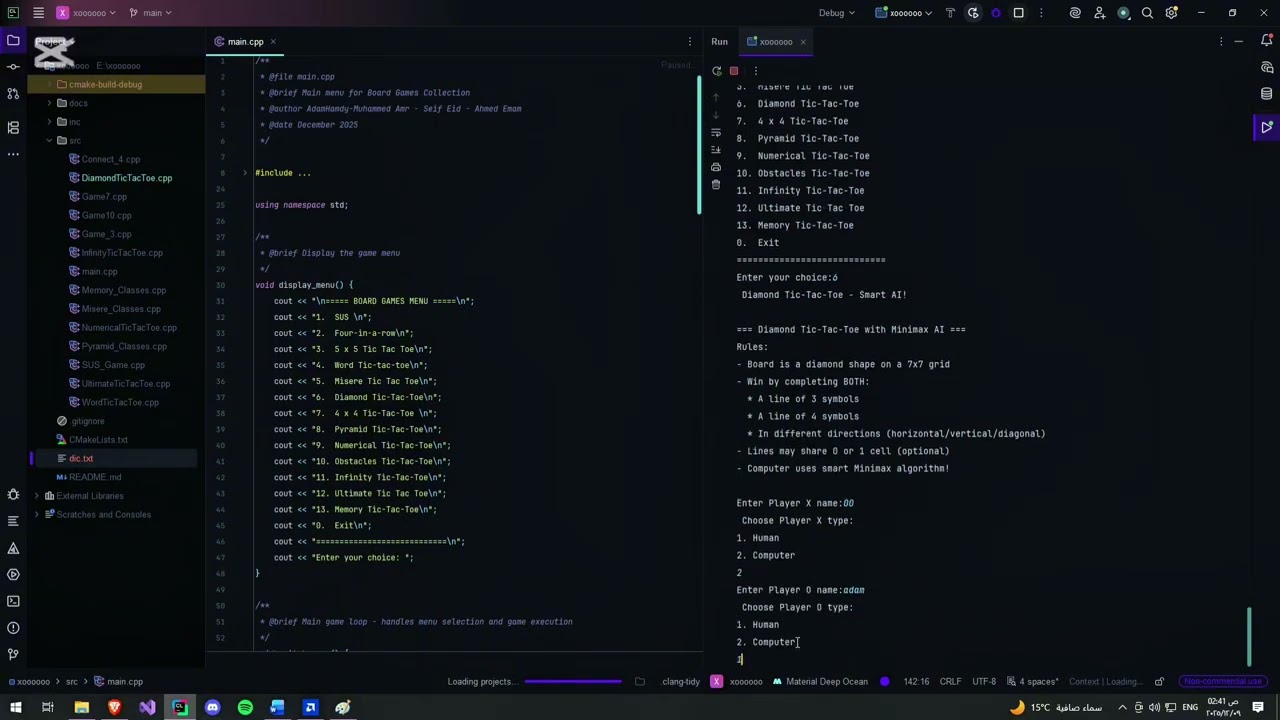Expand the docs folder
1280x720 pixels.
pos(48,103)
